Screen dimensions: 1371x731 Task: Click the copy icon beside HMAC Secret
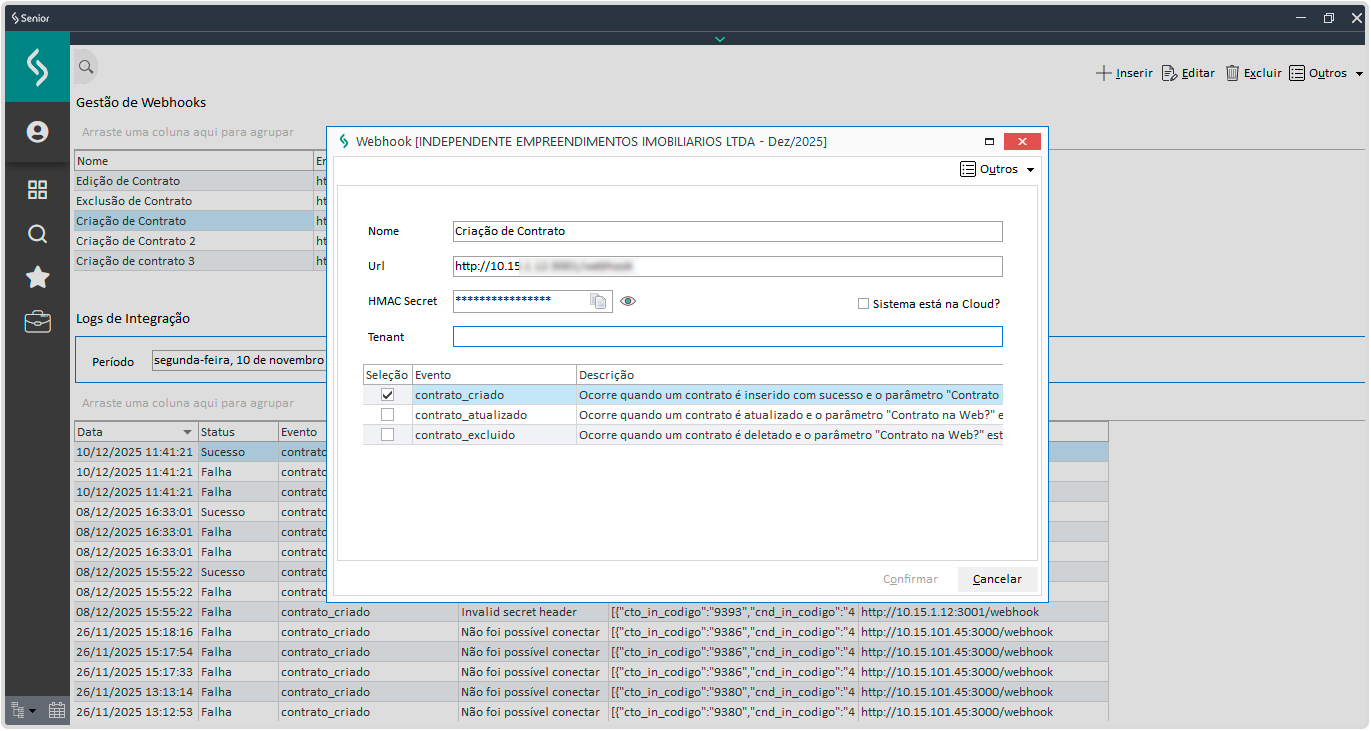click(598, 301)
